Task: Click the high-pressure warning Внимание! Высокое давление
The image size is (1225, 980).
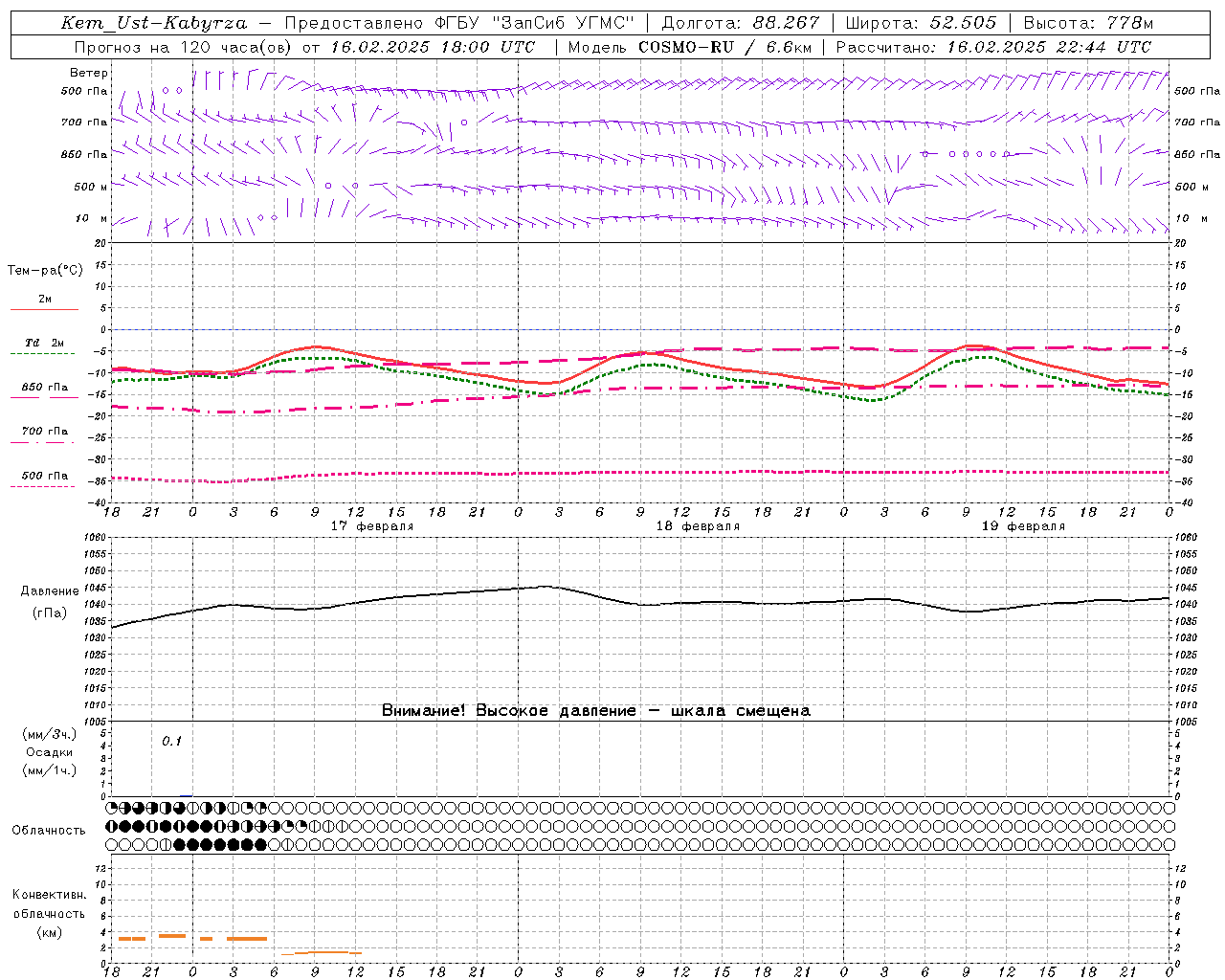Action: 508,711
